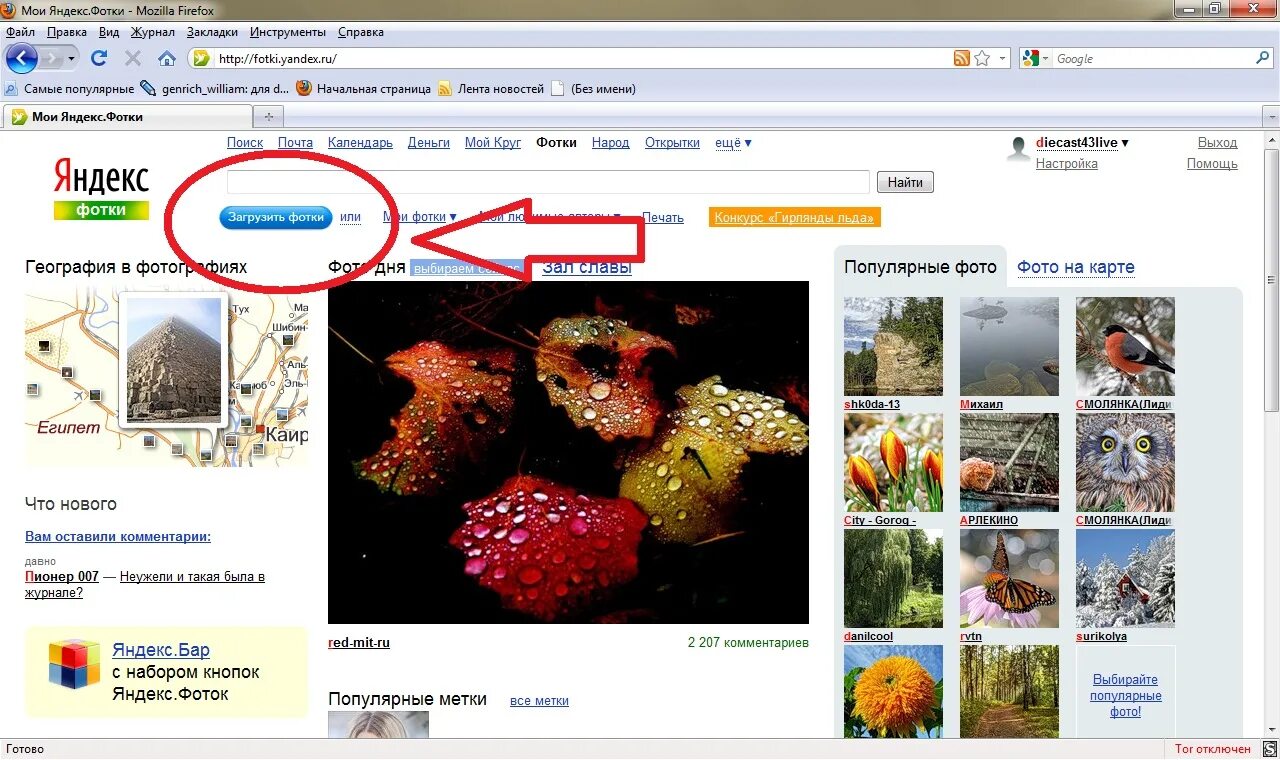1280x760 pixels.
Task: Click the Печать link
Action: pyautogui.click(x=663, y=216)
